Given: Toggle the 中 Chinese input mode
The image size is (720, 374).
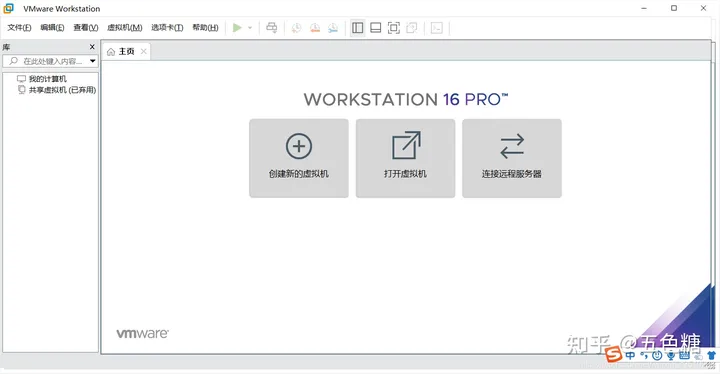Looking at the screenshot, I should [x=630, y=355].
